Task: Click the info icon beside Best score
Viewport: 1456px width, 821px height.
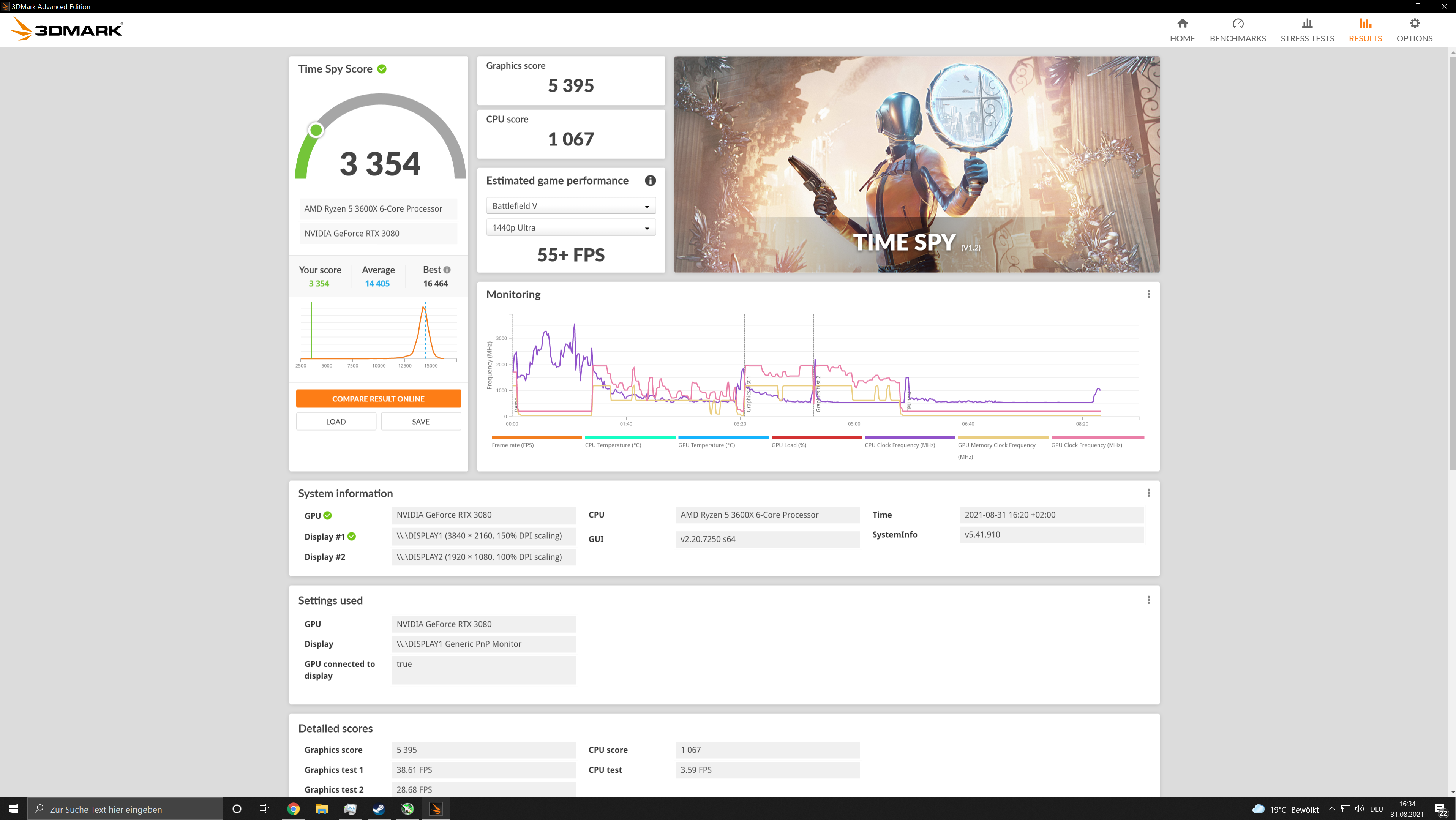Action: pos(447,270)
